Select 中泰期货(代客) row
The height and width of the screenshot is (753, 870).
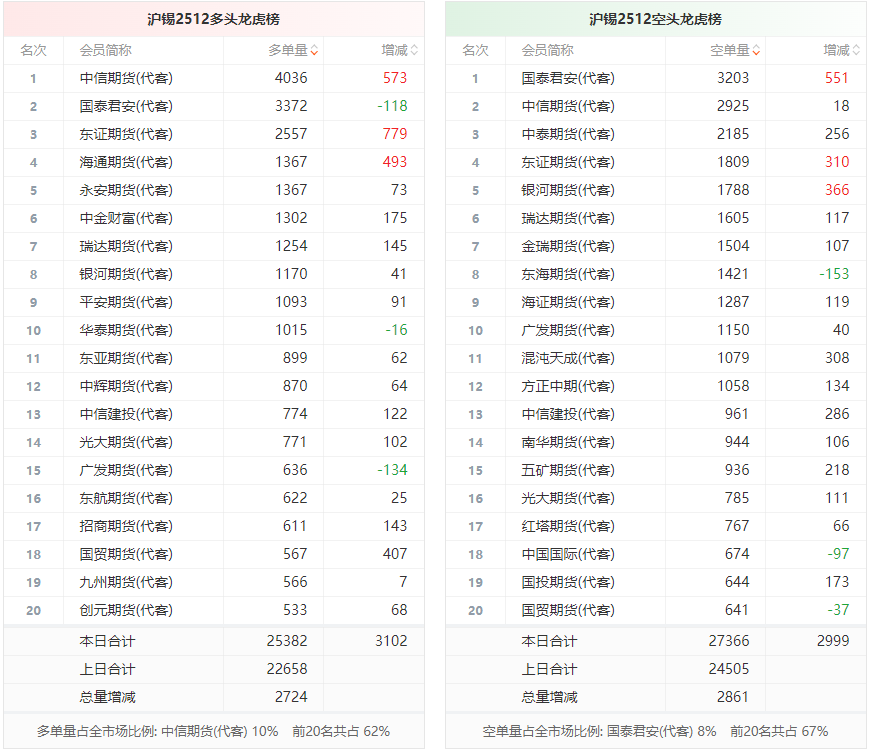[655, 134]
